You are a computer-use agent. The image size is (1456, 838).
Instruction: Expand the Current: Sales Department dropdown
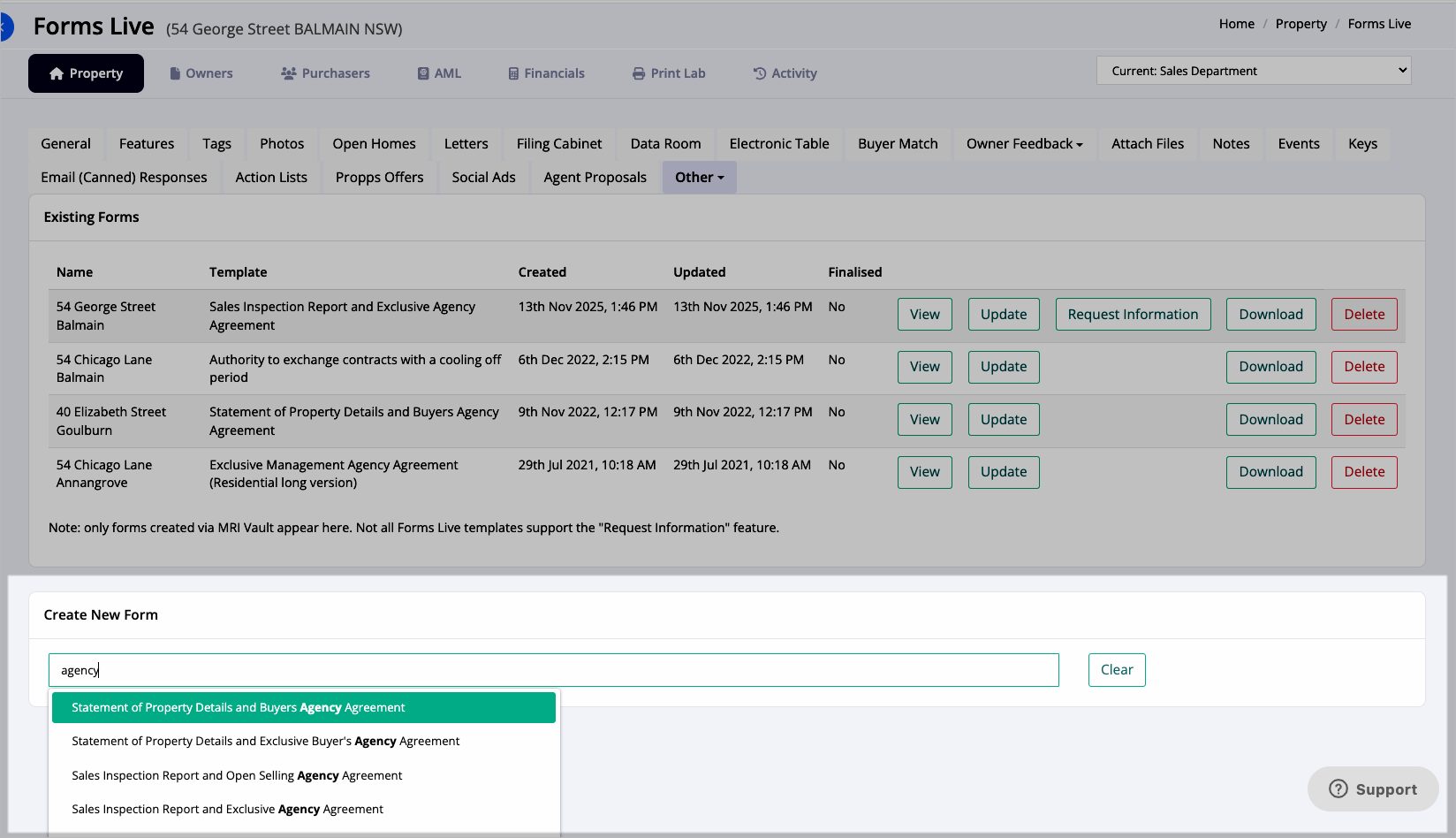coord(1254,71)
